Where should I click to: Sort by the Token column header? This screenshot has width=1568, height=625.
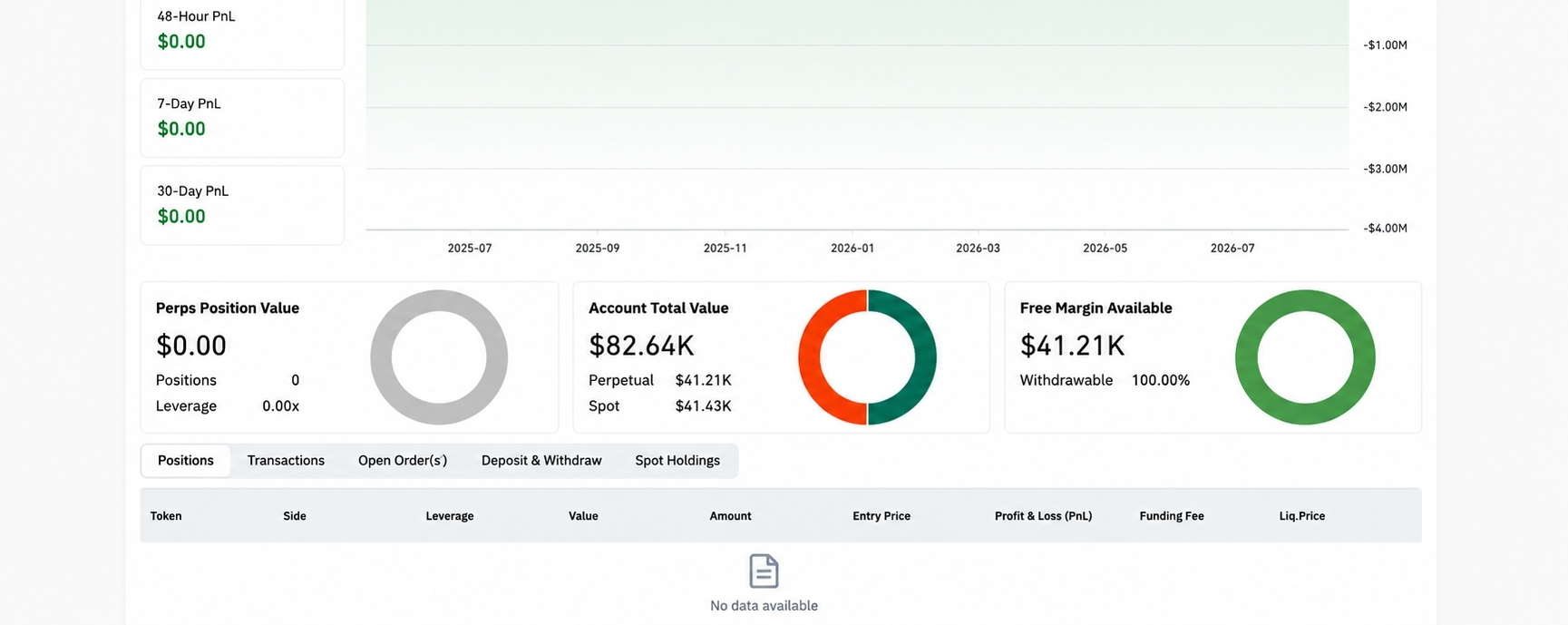[x=166, y=516]
